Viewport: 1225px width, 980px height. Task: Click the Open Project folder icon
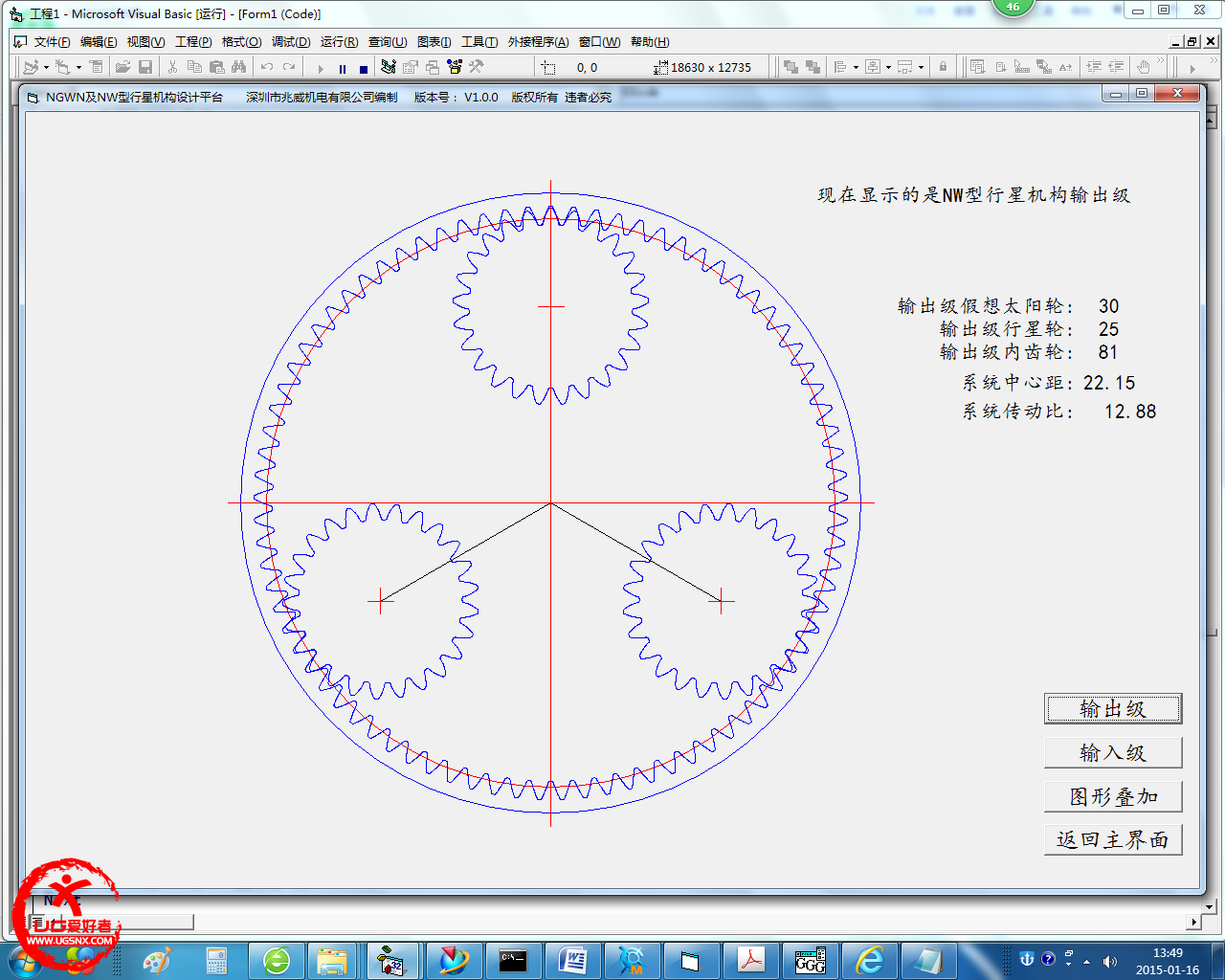coord(122,67)
